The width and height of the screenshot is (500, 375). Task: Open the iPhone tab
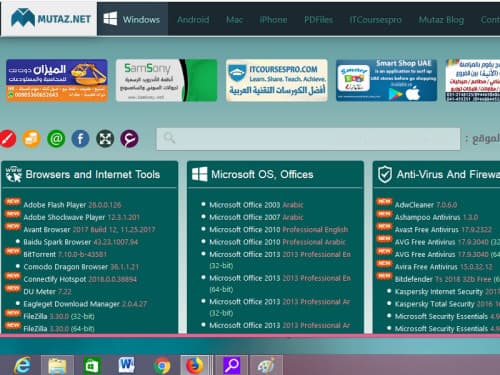273,20
